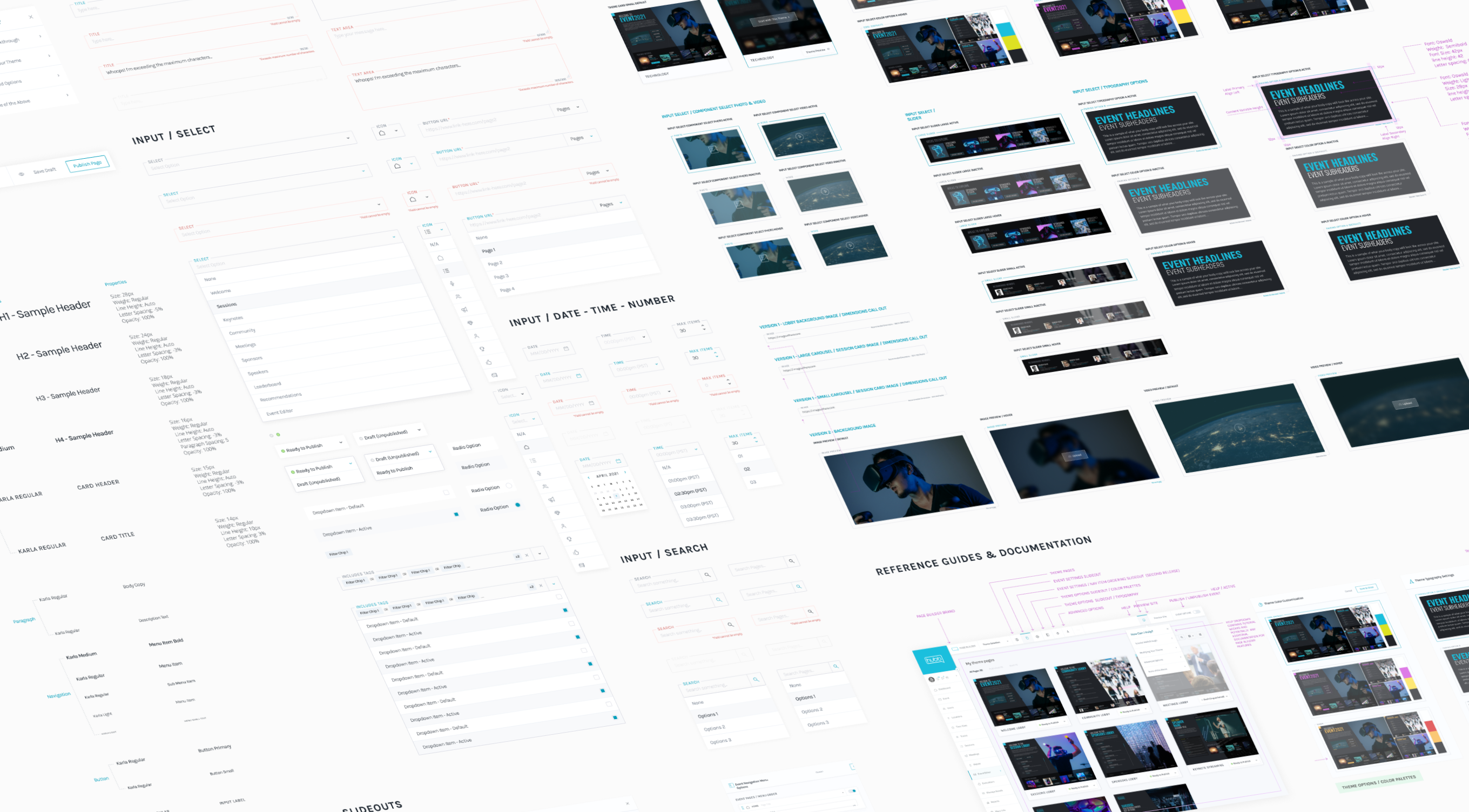Click the standalone Filter Chip 1 tag
1469x812 pixels.
click(339, 553)
